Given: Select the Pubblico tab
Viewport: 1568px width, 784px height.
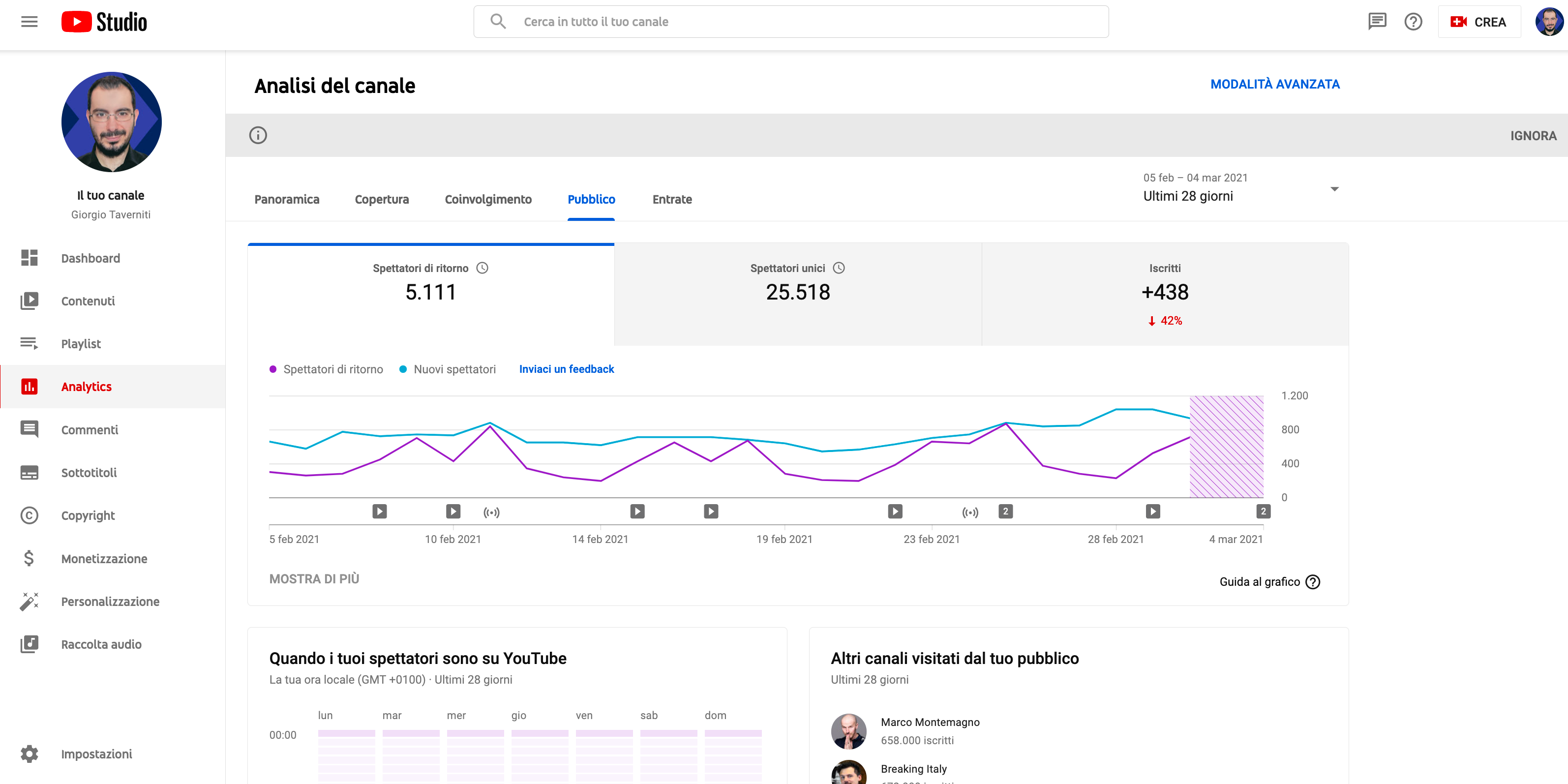Looking at the screenshot, I should click(591, 199).
